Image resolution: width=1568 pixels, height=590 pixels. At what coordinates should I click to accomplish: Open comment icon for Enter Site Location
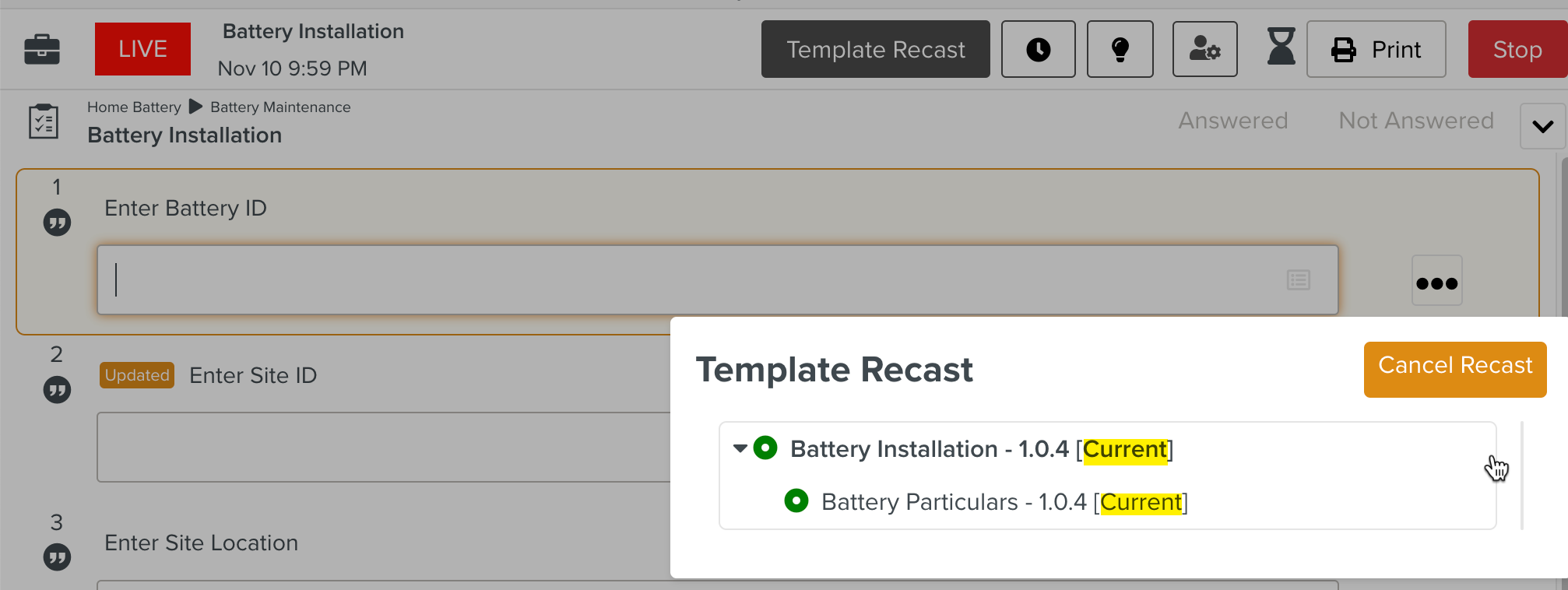[x=57, y=557]
